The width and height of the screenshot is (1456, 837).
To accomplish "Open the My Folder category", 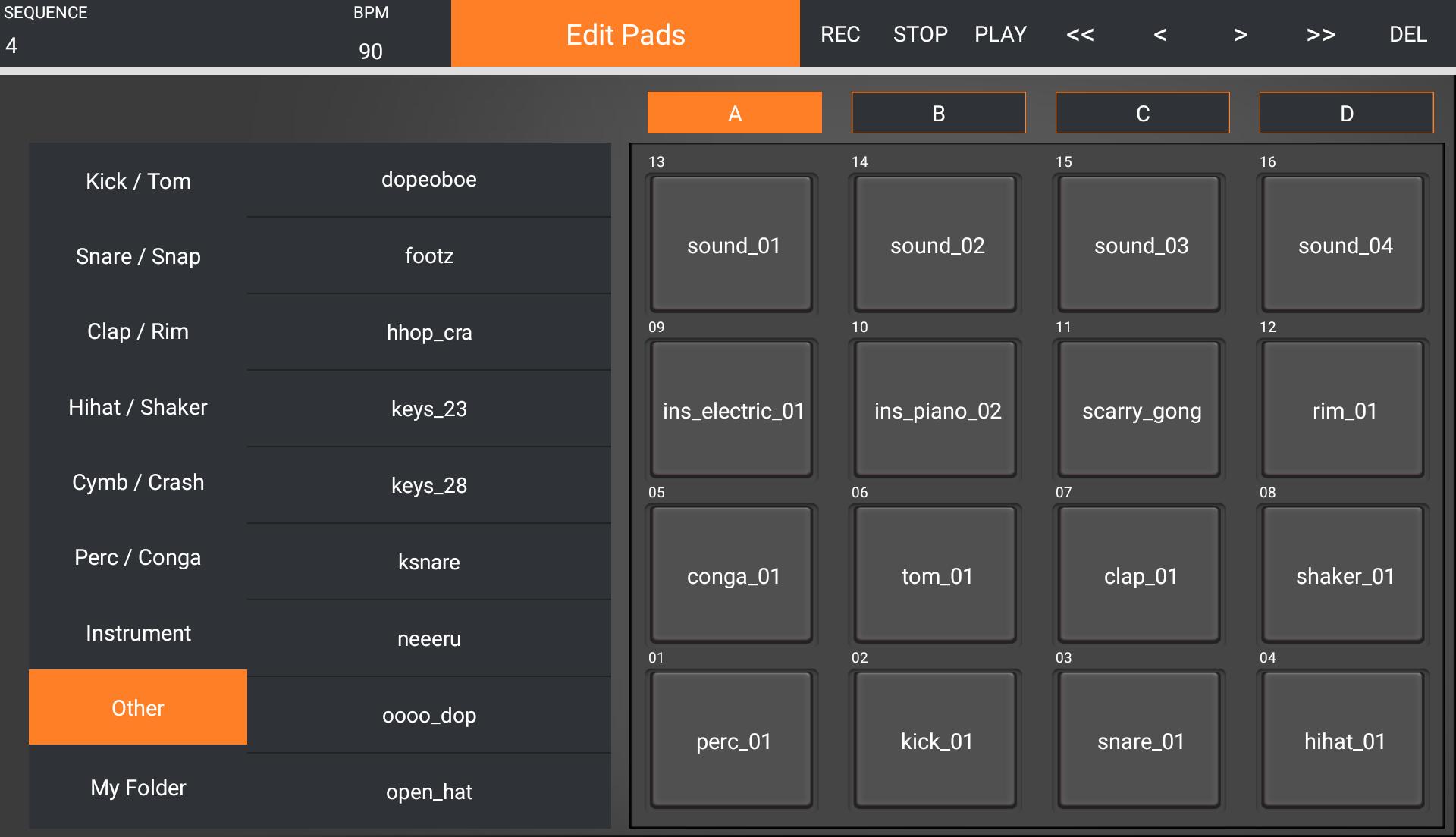I will click(x=137, y=788).
